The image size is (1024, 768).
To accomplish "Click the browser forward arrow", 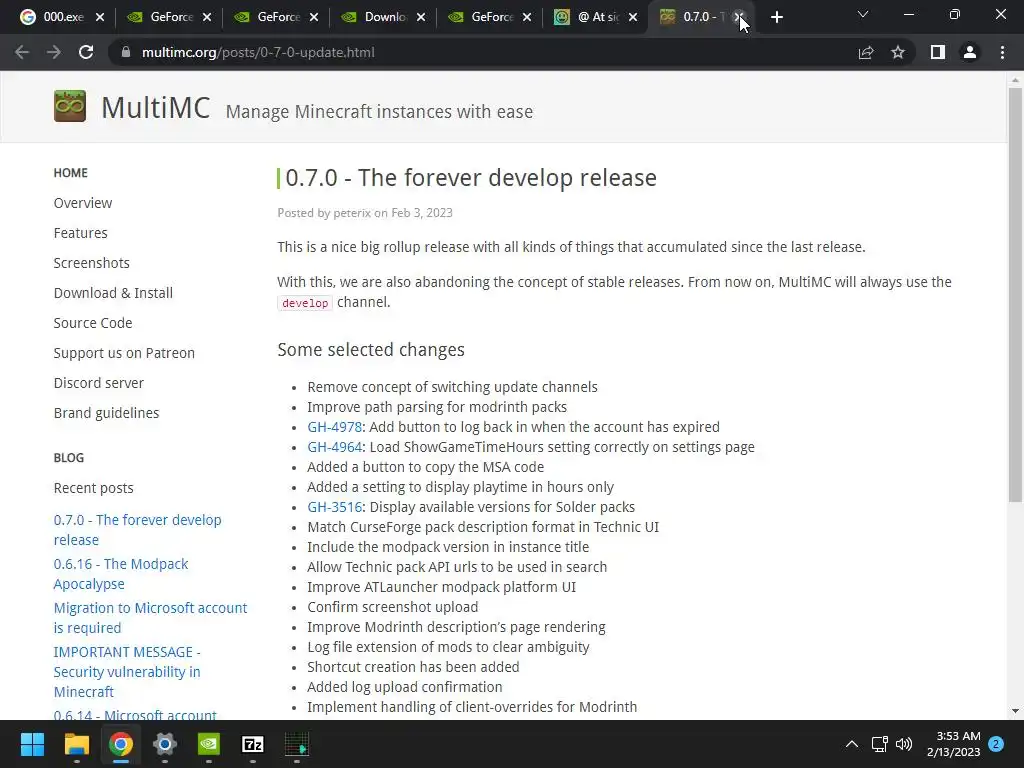I will tap(54, 52).
